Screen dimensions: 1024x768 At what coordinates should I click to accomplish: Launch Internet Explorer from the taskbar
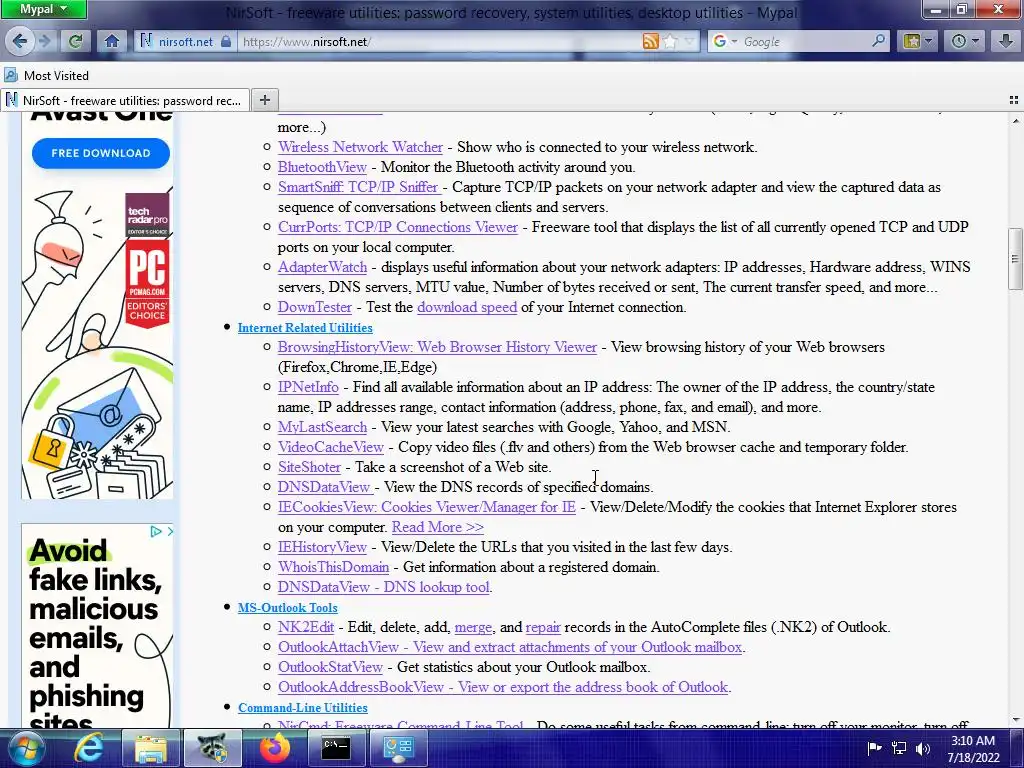[89, 748]
